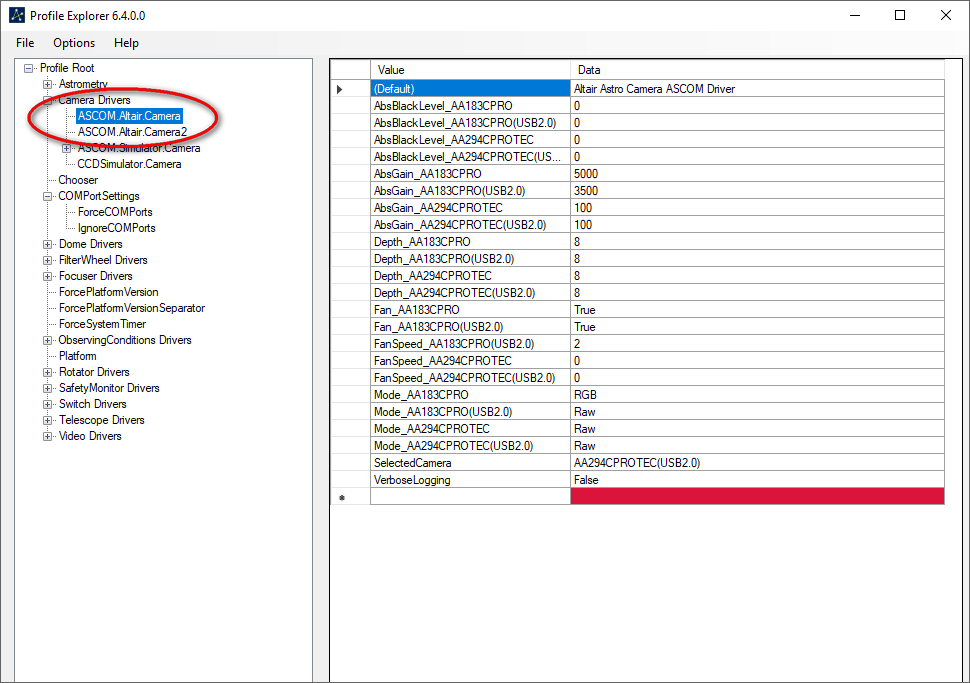Collapse the COMPortSettings node
This screenshot has width=970, height=683.
(x=48, y=196)
